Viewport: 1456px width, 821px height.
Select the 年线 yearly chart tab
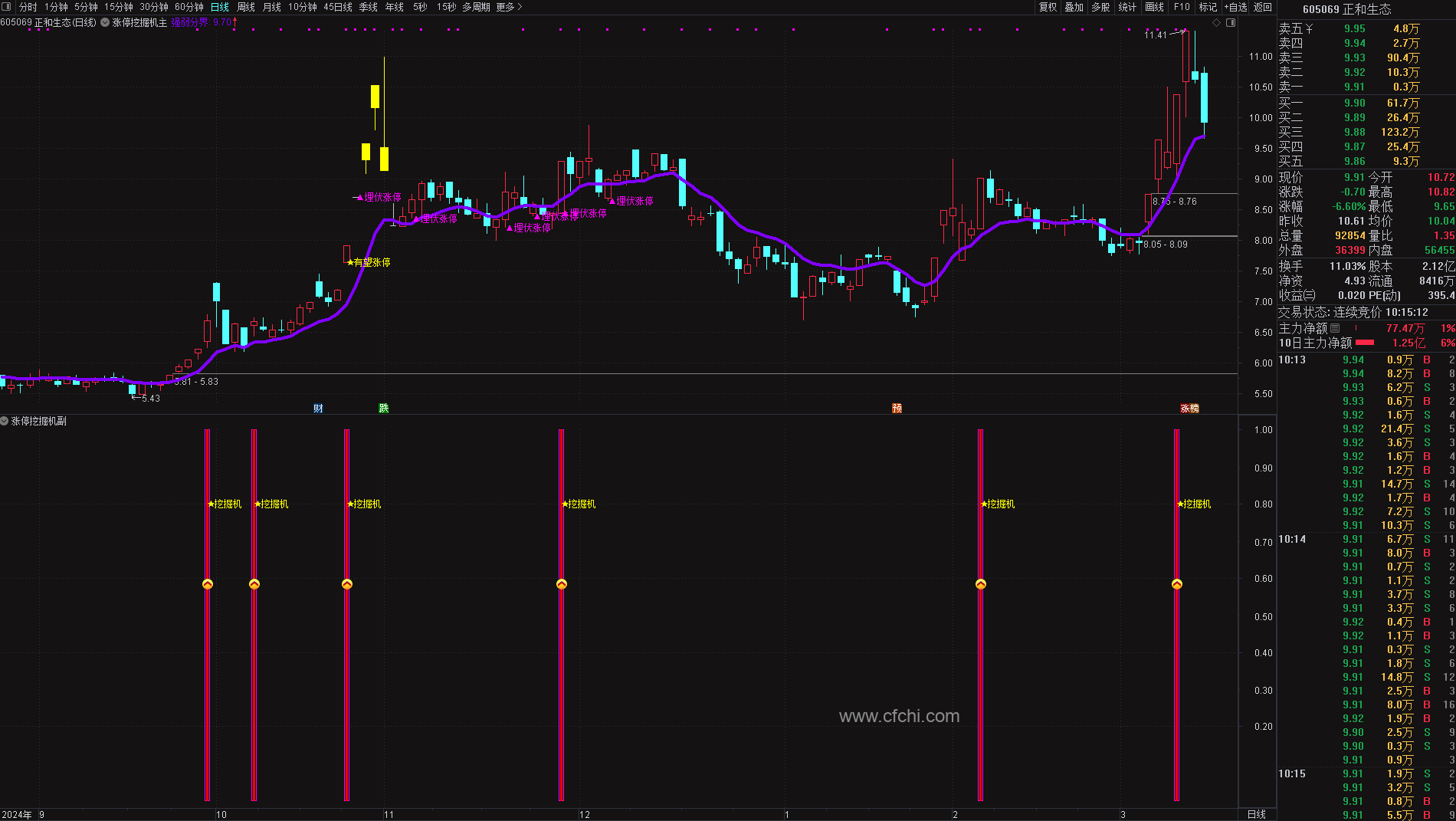[x=395, y=7]
